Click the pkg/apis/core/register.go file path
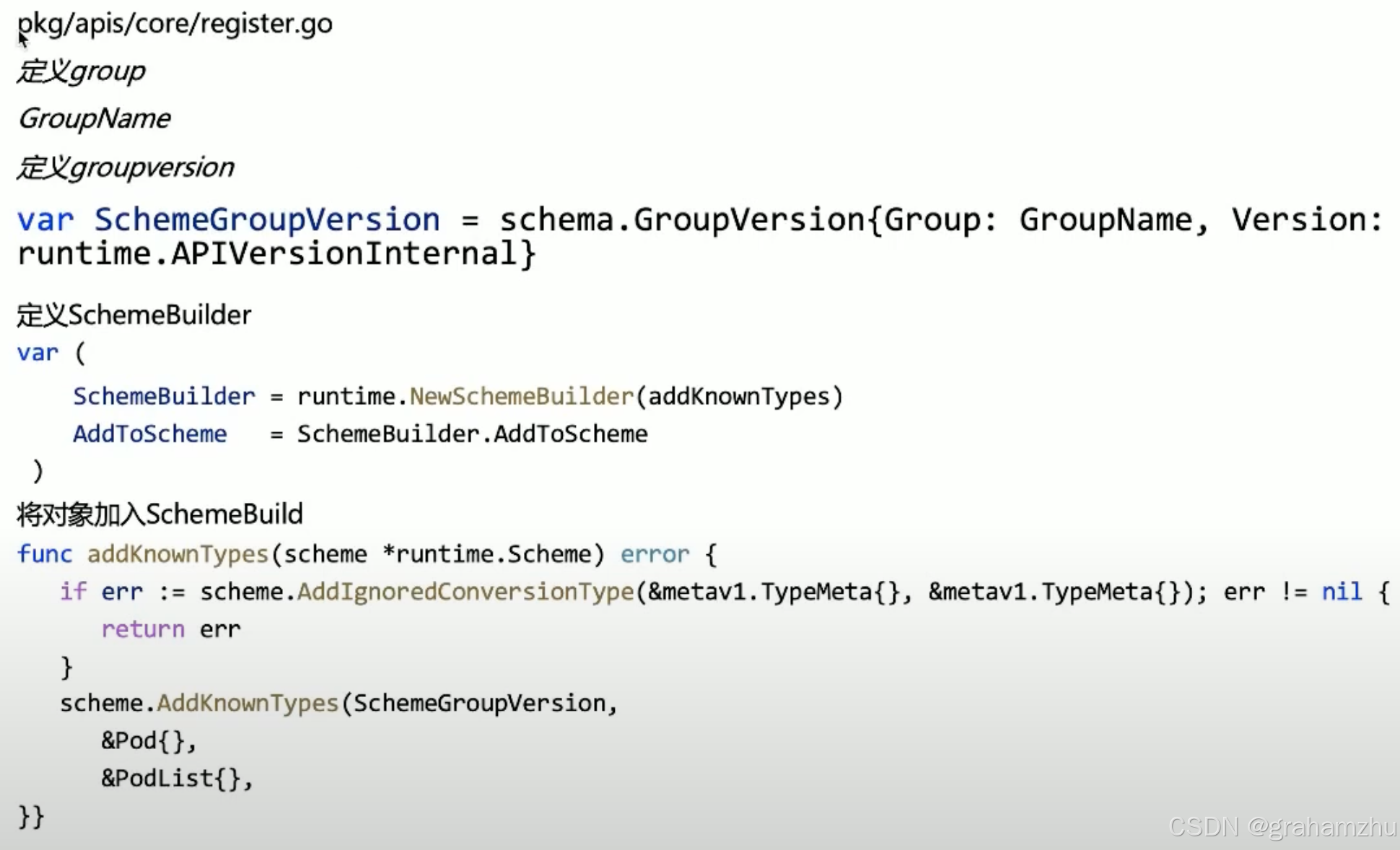 [175, 23]
